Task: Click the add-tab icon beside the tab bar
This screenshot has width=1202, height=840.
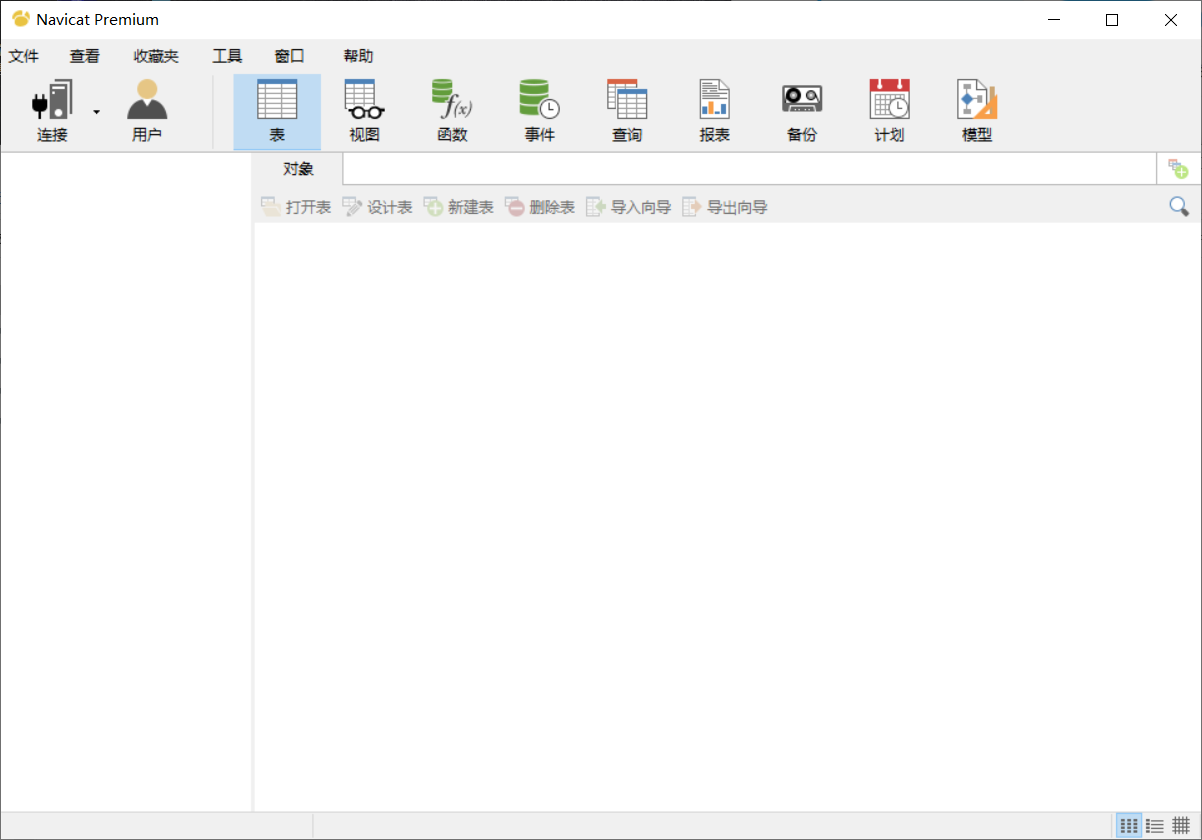Action: click(x=1178, y=169)
